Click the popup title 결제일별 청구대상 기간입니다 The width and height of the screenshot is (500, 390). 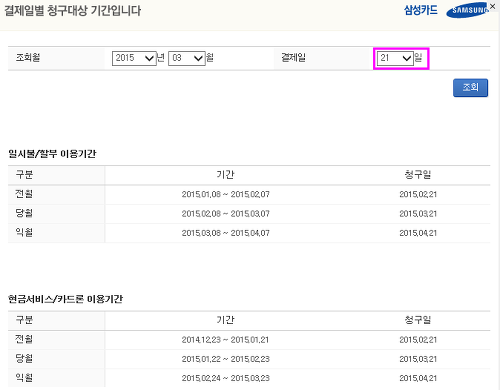point(73,11)
